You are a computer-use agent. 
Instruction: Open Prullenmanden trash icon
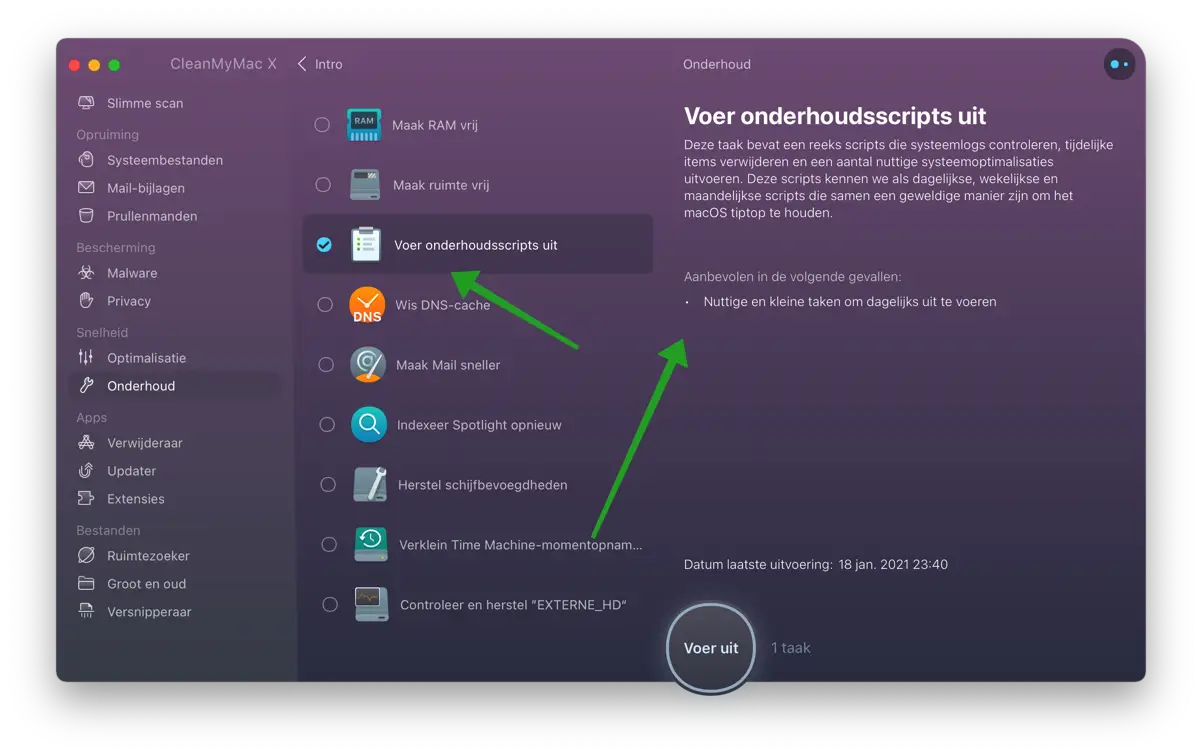pos(87,216)
